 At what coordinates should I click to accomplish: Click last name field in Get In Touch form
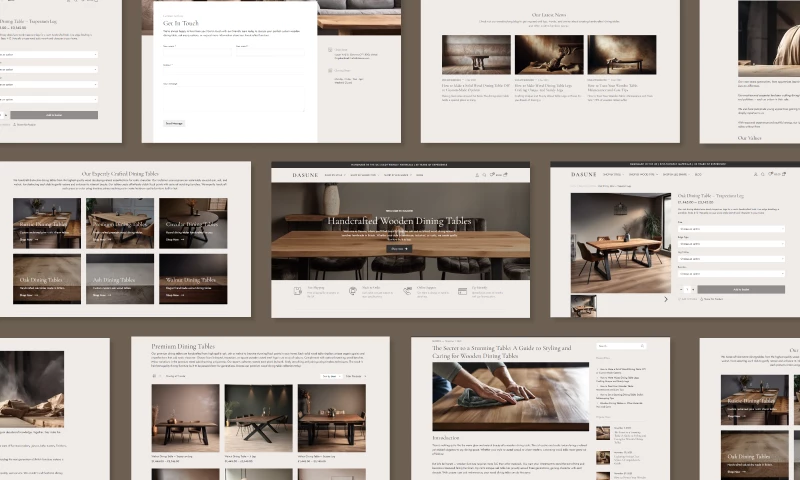270,52
